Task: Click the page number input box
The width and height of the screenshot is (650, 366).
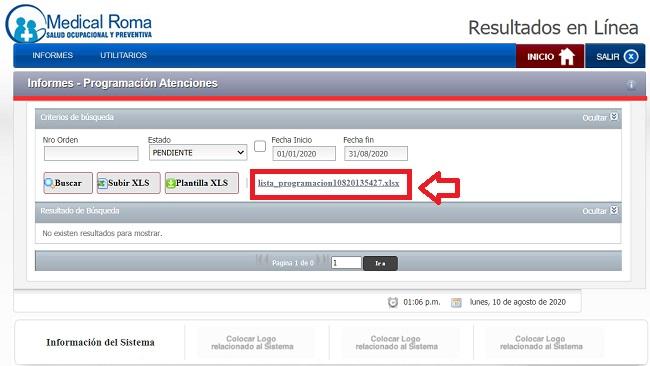Action: point(346,263)
